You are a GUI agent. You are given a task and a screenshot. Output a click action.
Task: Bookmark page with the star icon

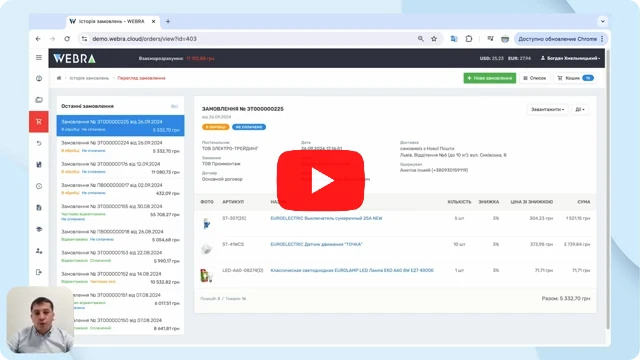434,39
